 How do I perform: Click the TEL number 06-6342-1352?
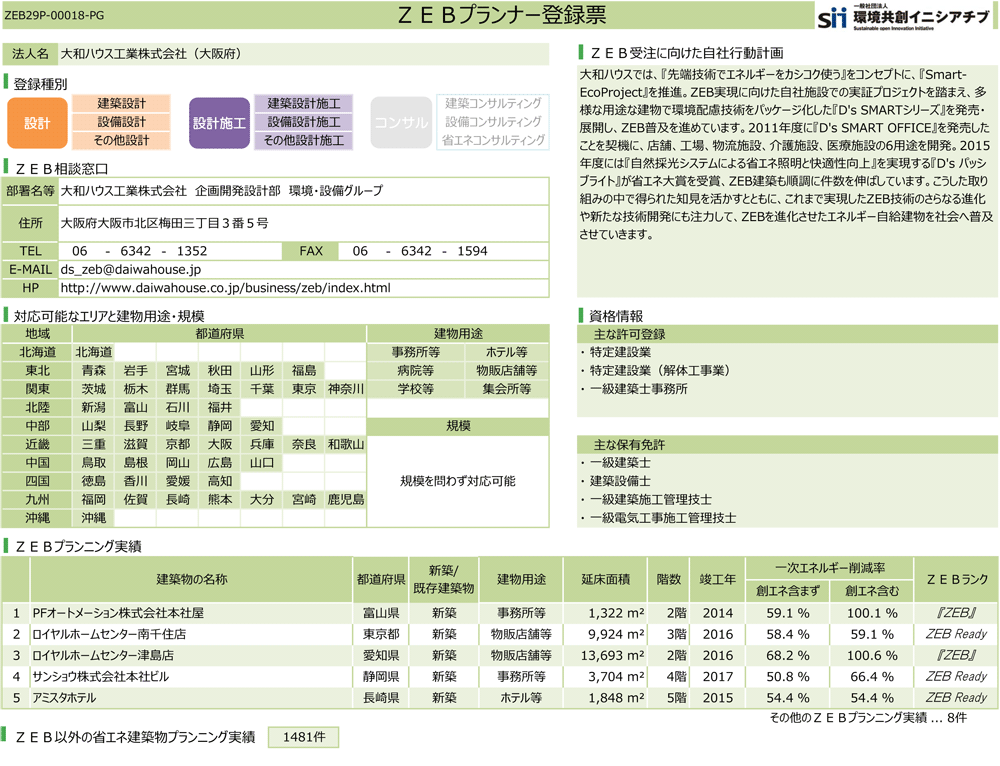click(x=139, y=251)
